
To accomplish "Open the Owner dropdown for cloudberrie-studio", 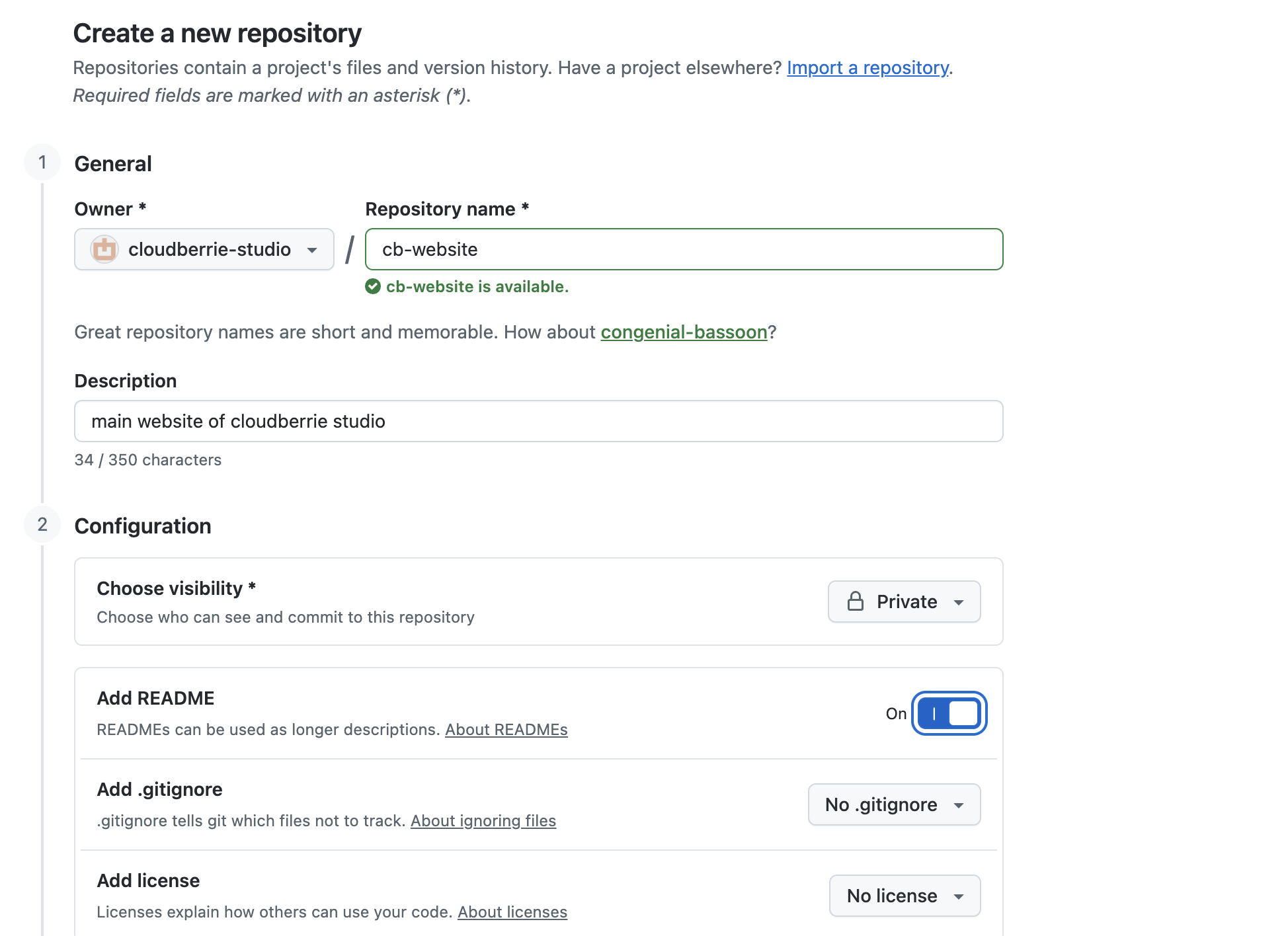I will [x=204, y=249].
